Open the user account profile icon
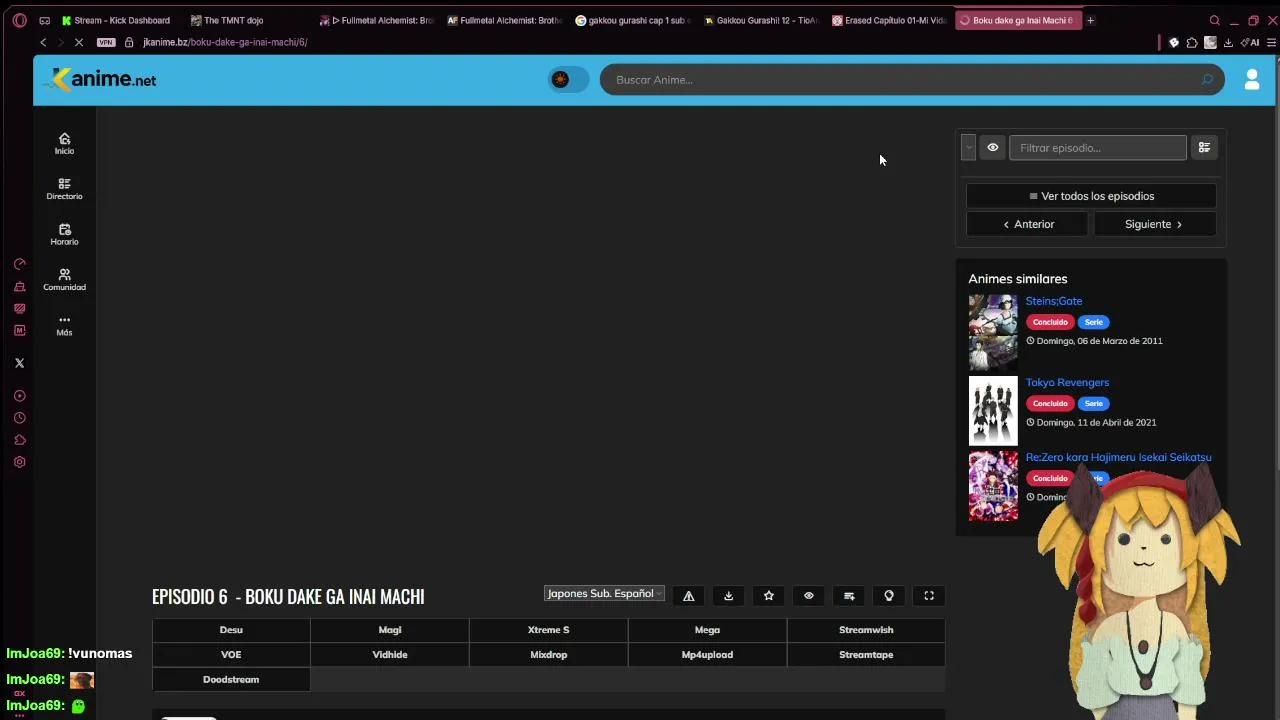 coord(1251,80)
